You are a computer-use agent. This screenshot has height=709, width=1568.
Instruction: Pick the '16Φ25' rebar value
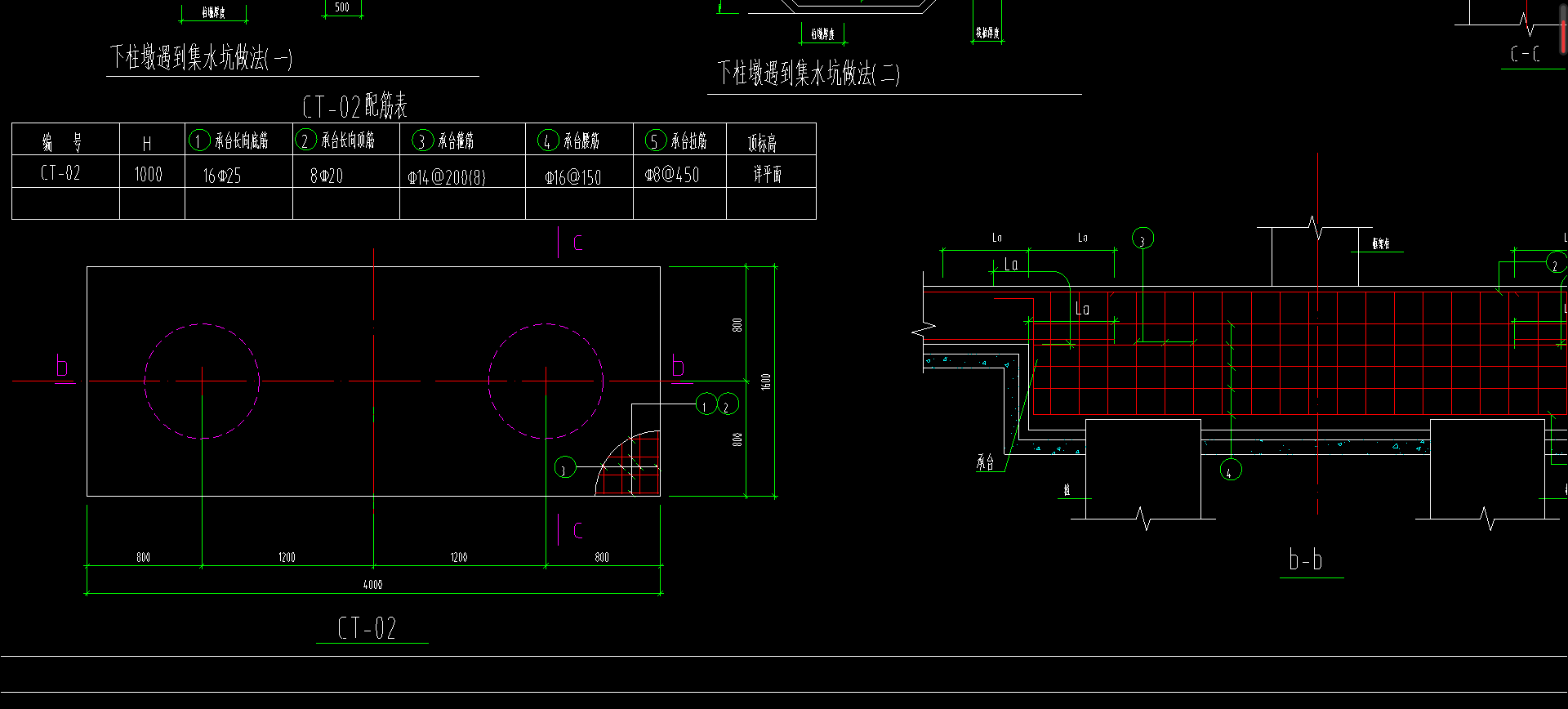pos(222,176)
